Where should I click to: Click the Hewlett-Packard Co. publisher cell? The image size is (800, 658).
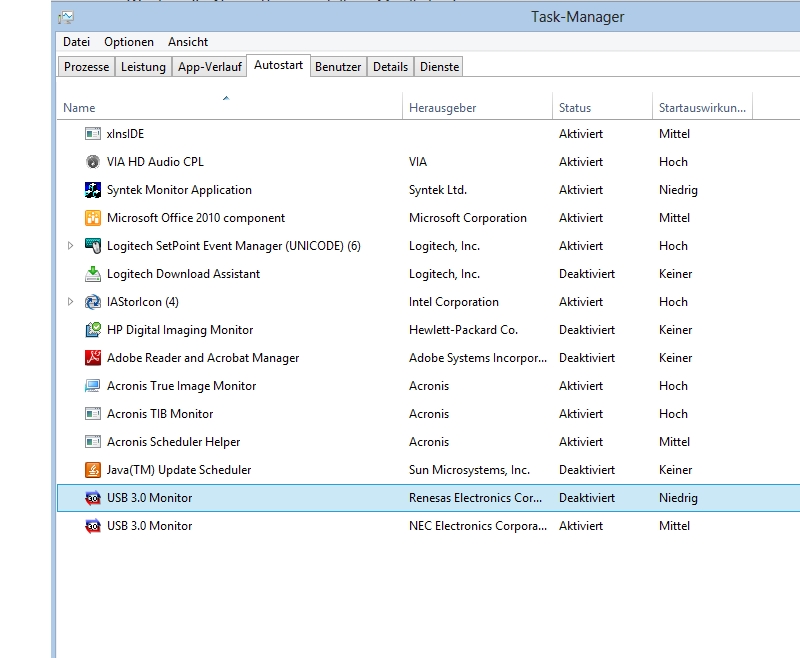tap(463, 330)
